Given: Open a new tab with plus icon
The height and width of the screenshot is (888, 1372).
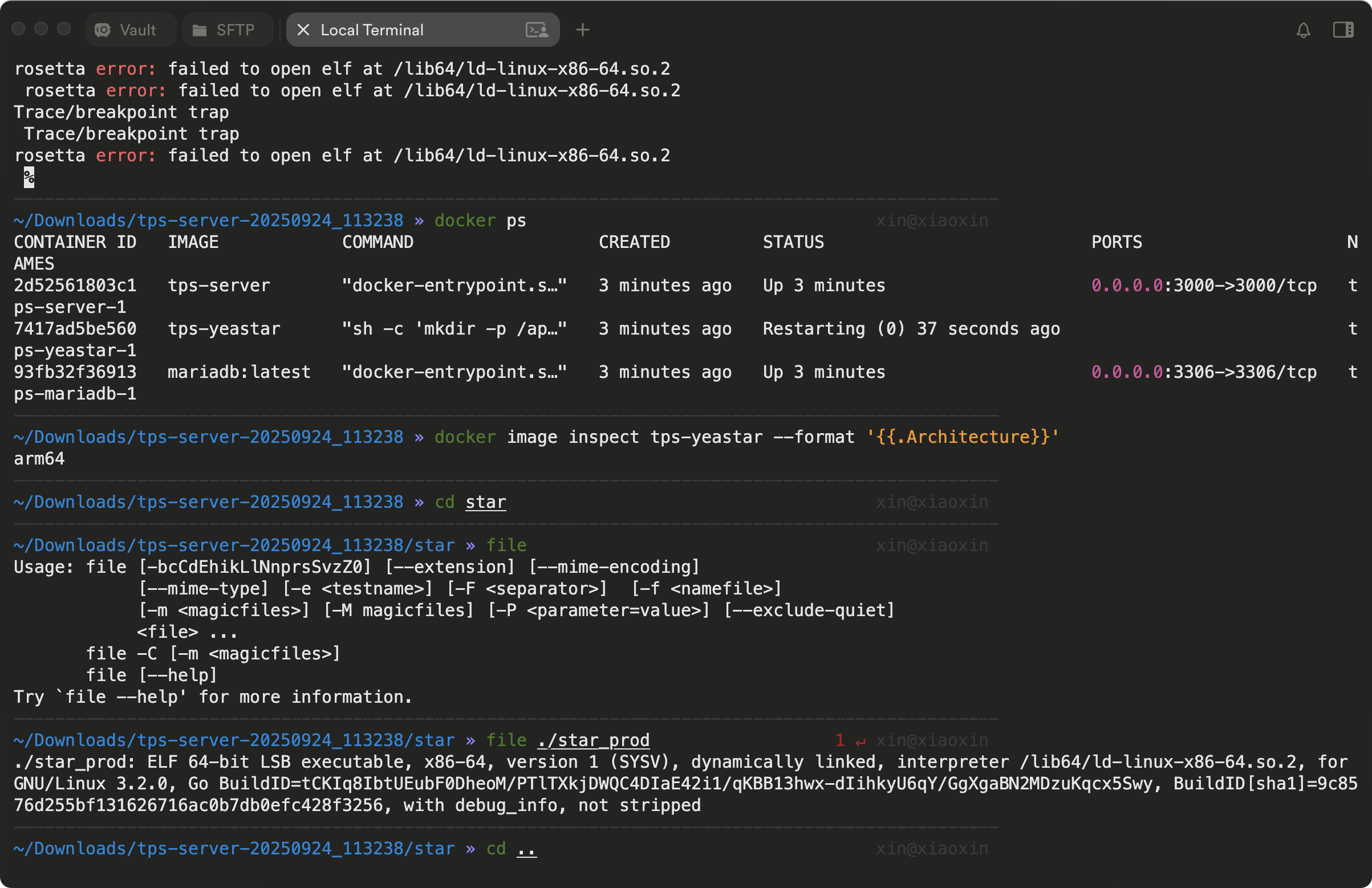Looking at the screenshot, I should [583, 30].
